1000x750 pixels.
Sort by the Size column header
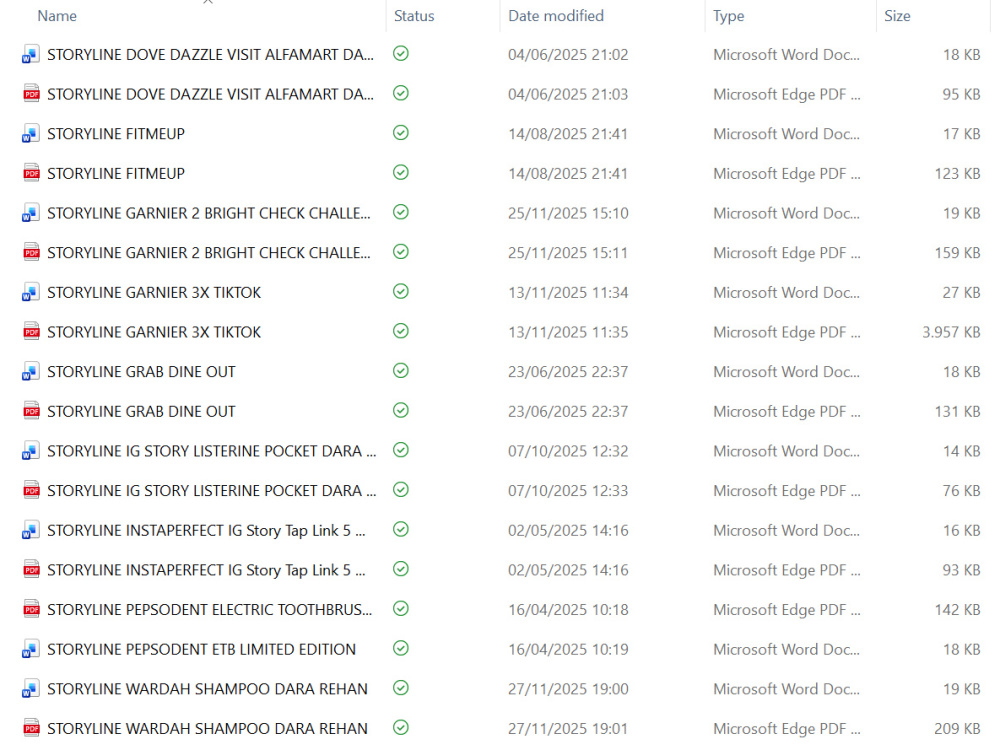(x=897, y=16)
